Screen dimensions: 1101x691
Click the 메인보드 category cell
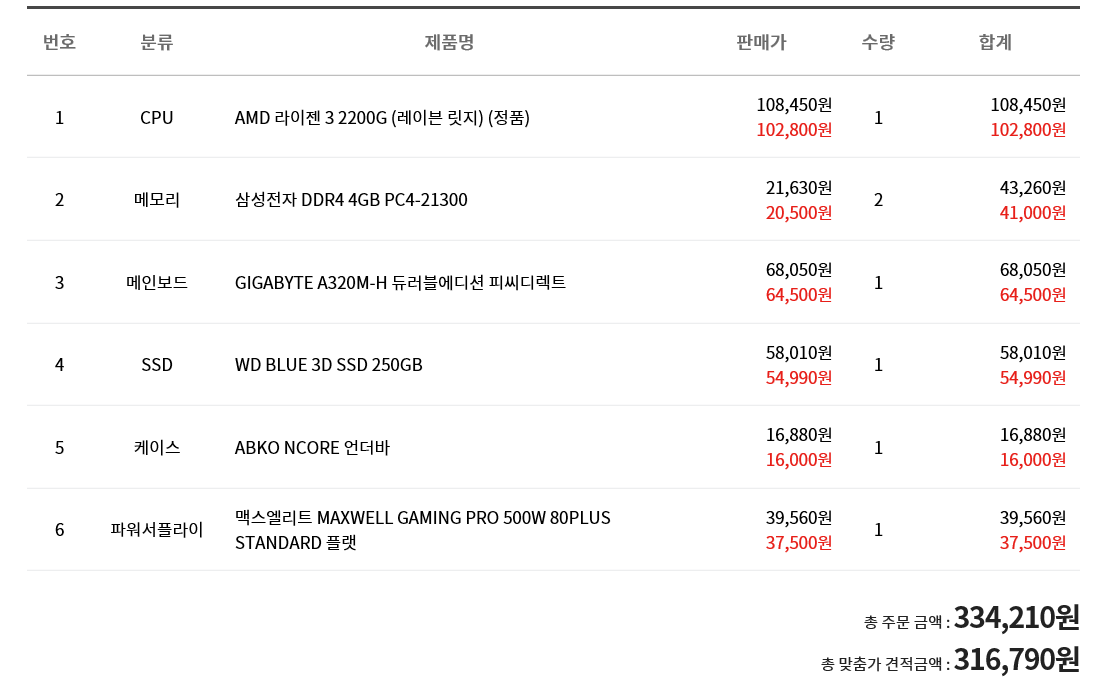click(157, 283)
